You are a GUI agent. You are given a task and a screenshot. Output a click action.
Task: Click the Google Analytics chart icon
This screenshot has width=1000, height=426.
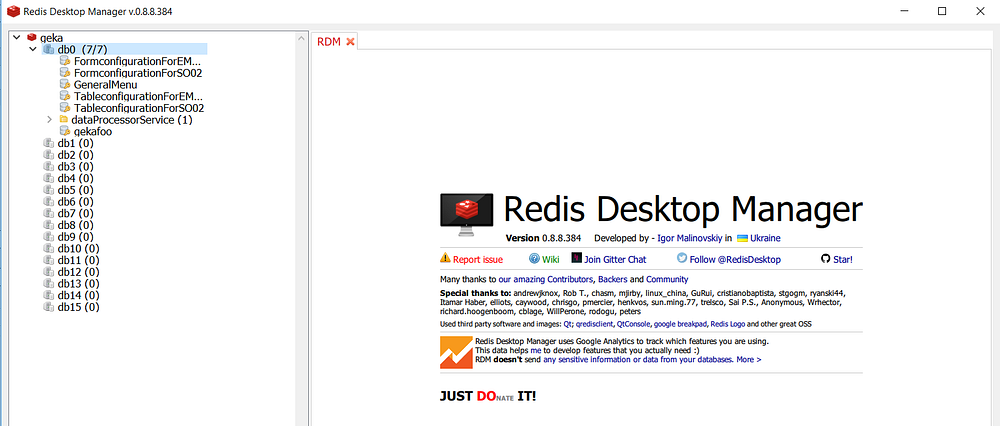(x=456, y=352)
